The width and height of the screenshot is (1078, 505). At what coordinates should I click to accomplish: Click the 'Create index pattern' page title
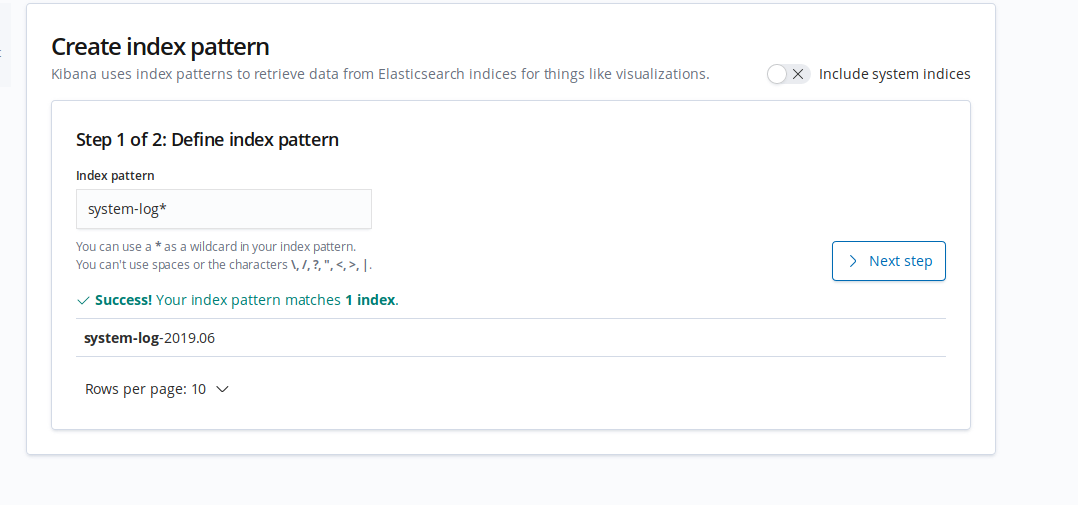point(160,47)
